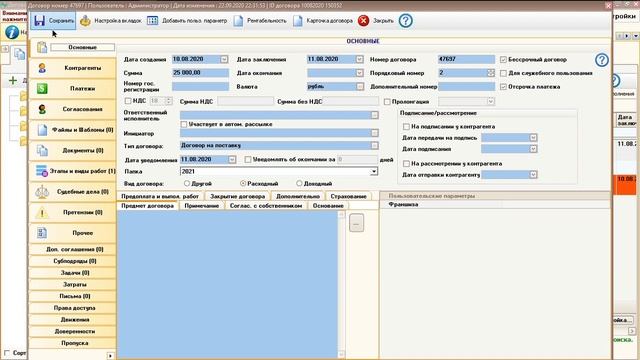Screen dimensions: 640x360
Task: Open the Задачи (0) section
Action: [x=74, y=273]
